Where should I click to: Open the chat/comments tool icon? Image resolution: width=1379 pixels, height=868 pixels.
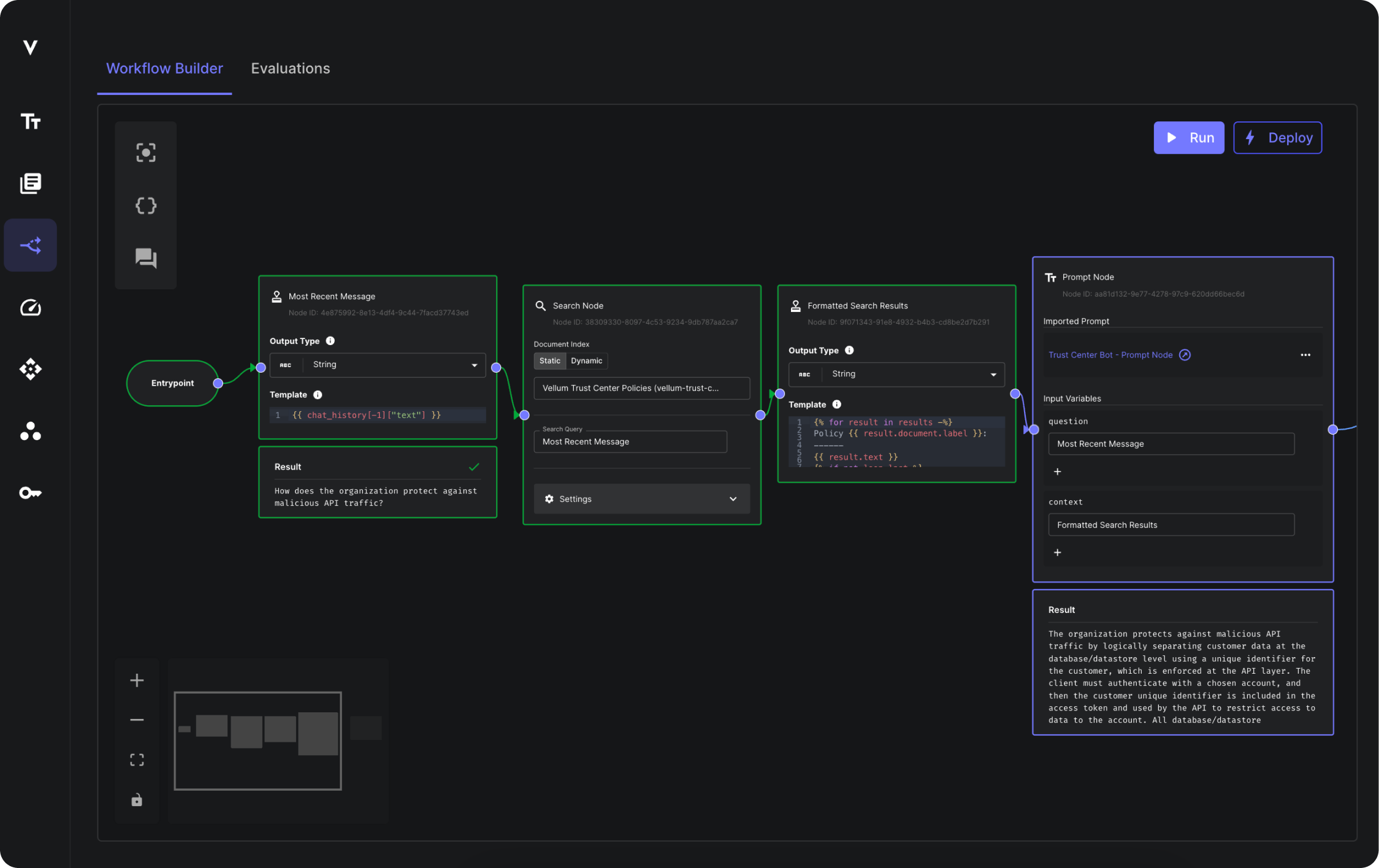tap(145, 259)
